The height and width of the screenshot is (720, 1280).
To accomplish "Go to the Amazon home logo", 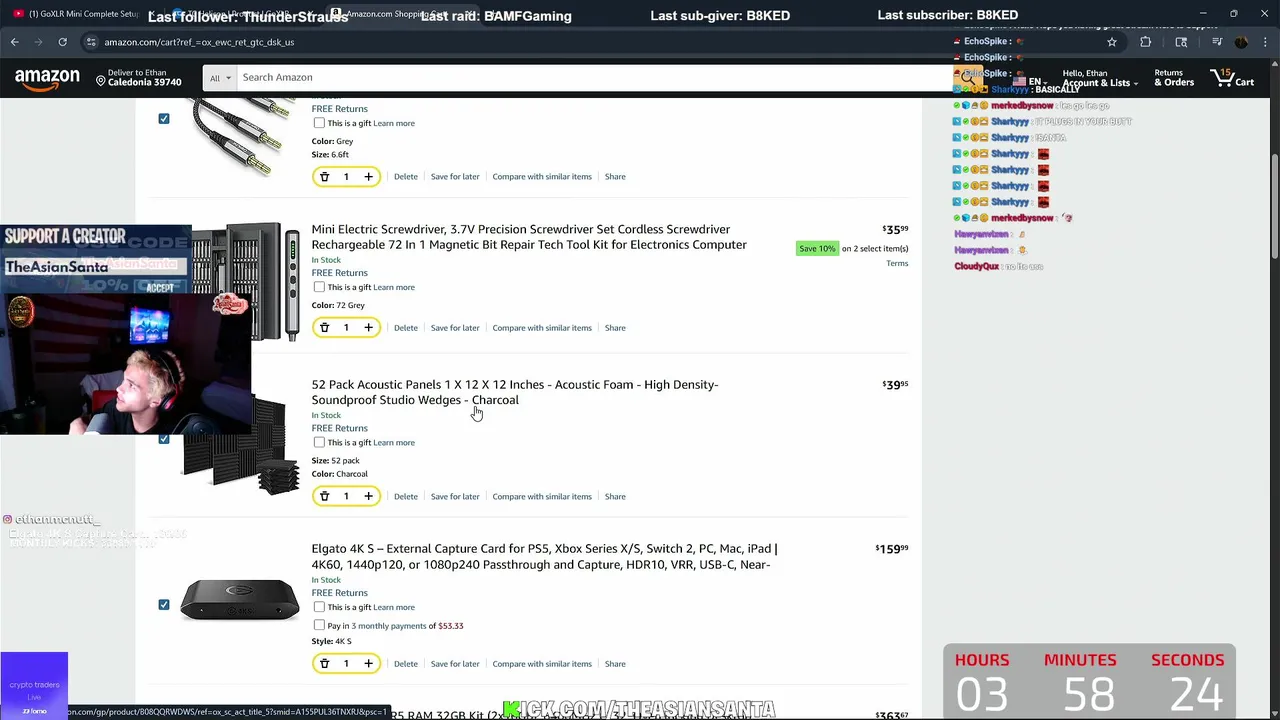I will pyautogui.click(x=47, y=78).
